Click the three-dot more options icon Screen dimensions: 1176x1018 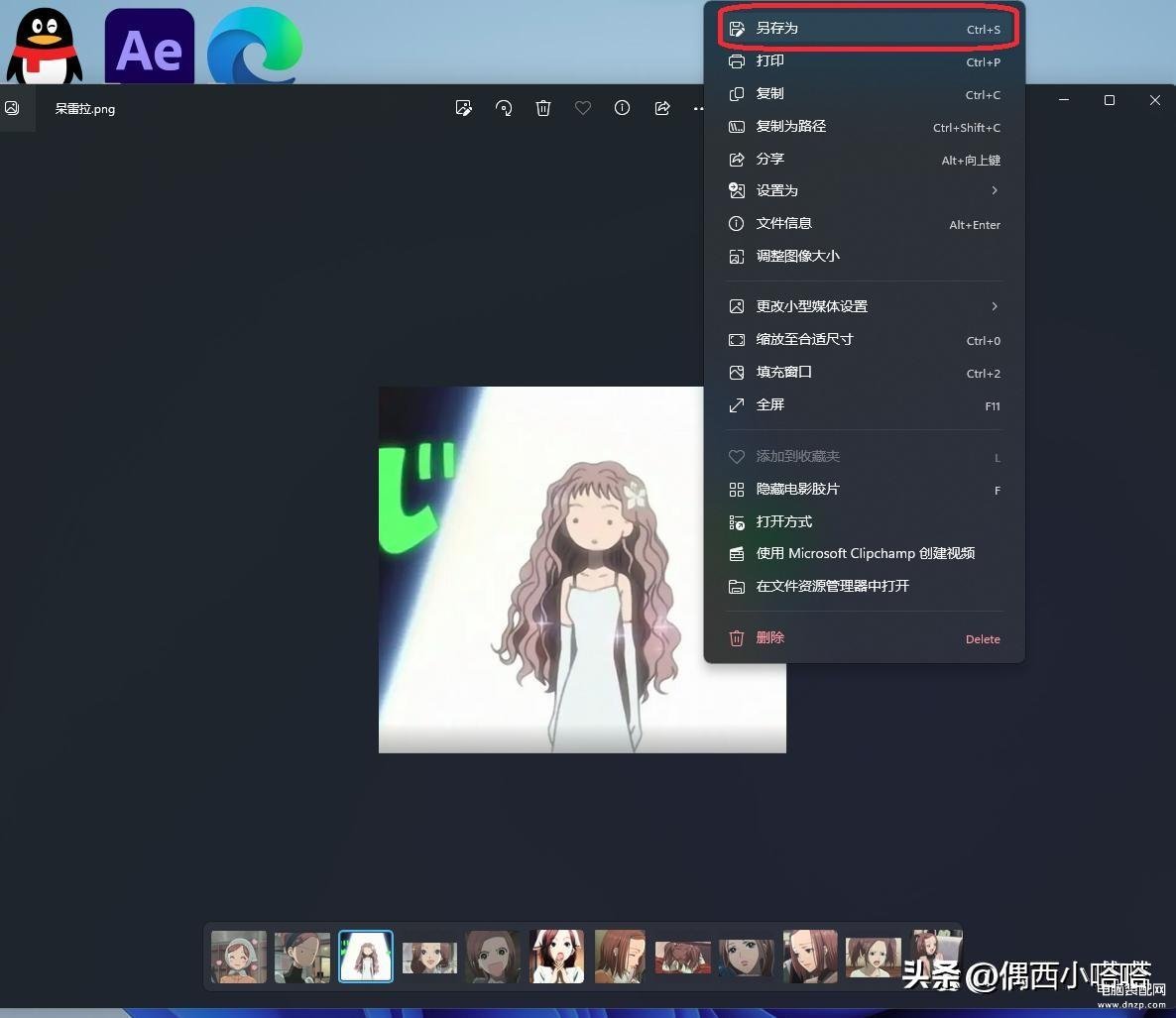tap(699, 109)
